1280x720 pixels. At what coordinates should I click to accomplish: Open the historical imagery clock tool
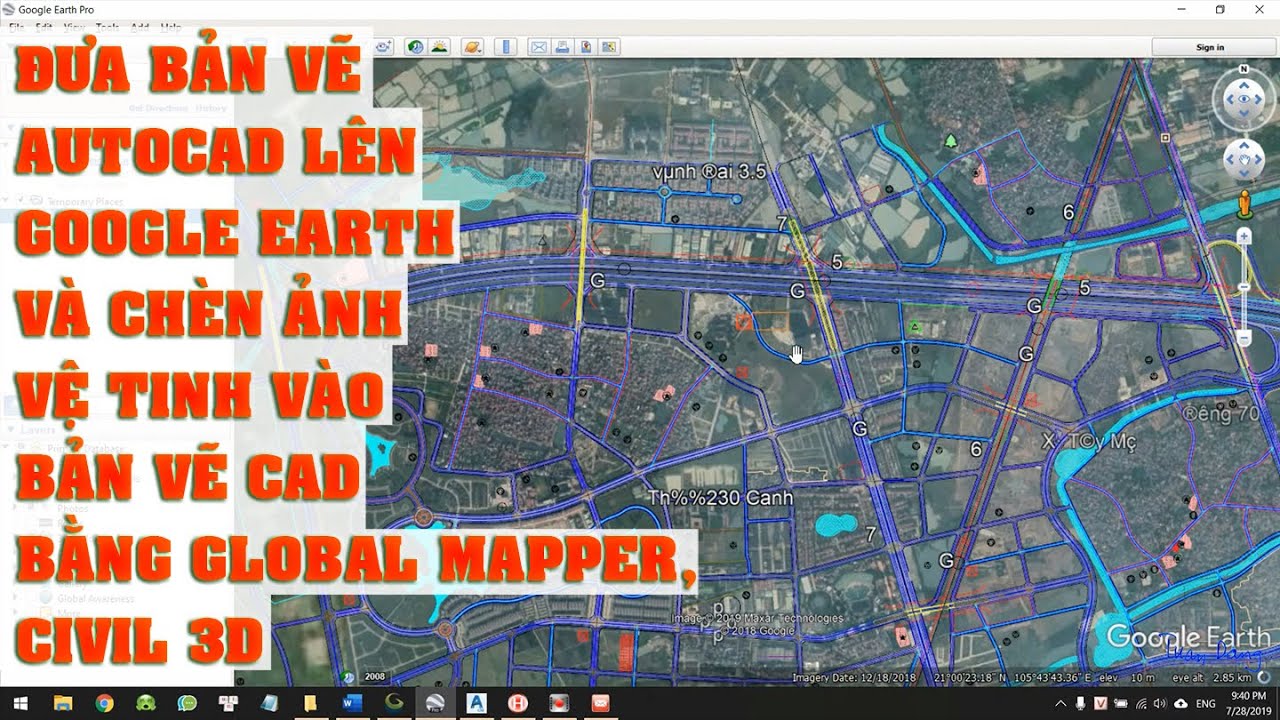414,47
